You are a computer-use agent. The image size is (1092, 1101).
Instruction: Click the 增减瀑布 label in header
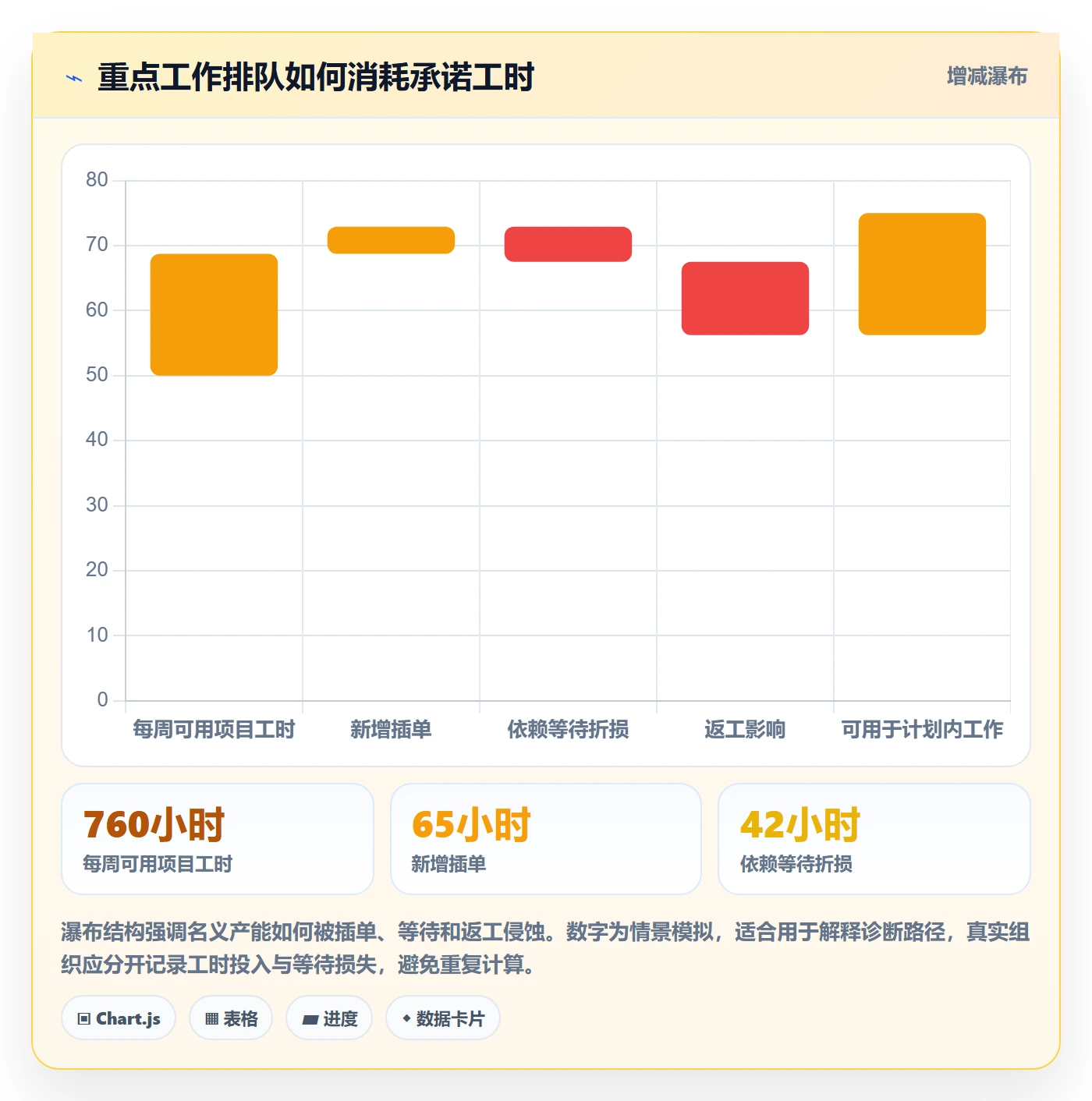(x=987, y=76)
